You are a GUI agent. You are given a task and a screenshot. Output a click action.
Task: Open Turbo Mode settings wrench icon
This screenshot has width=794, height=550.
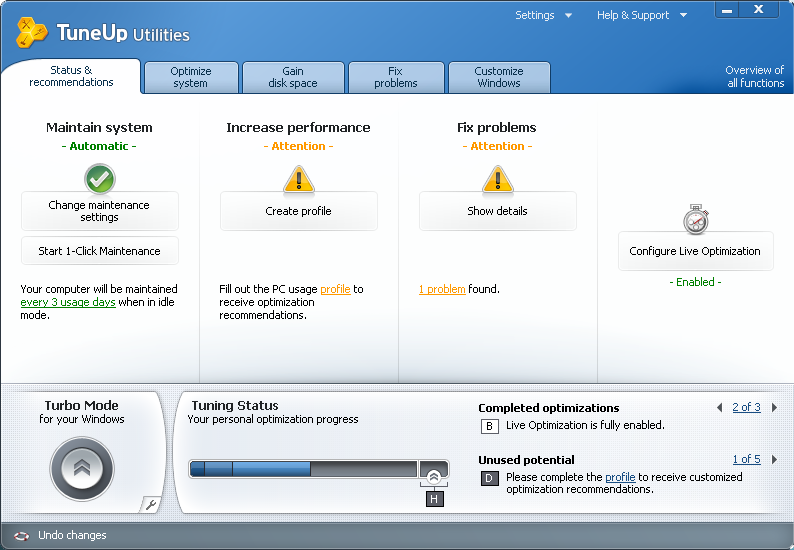[150, 504]
